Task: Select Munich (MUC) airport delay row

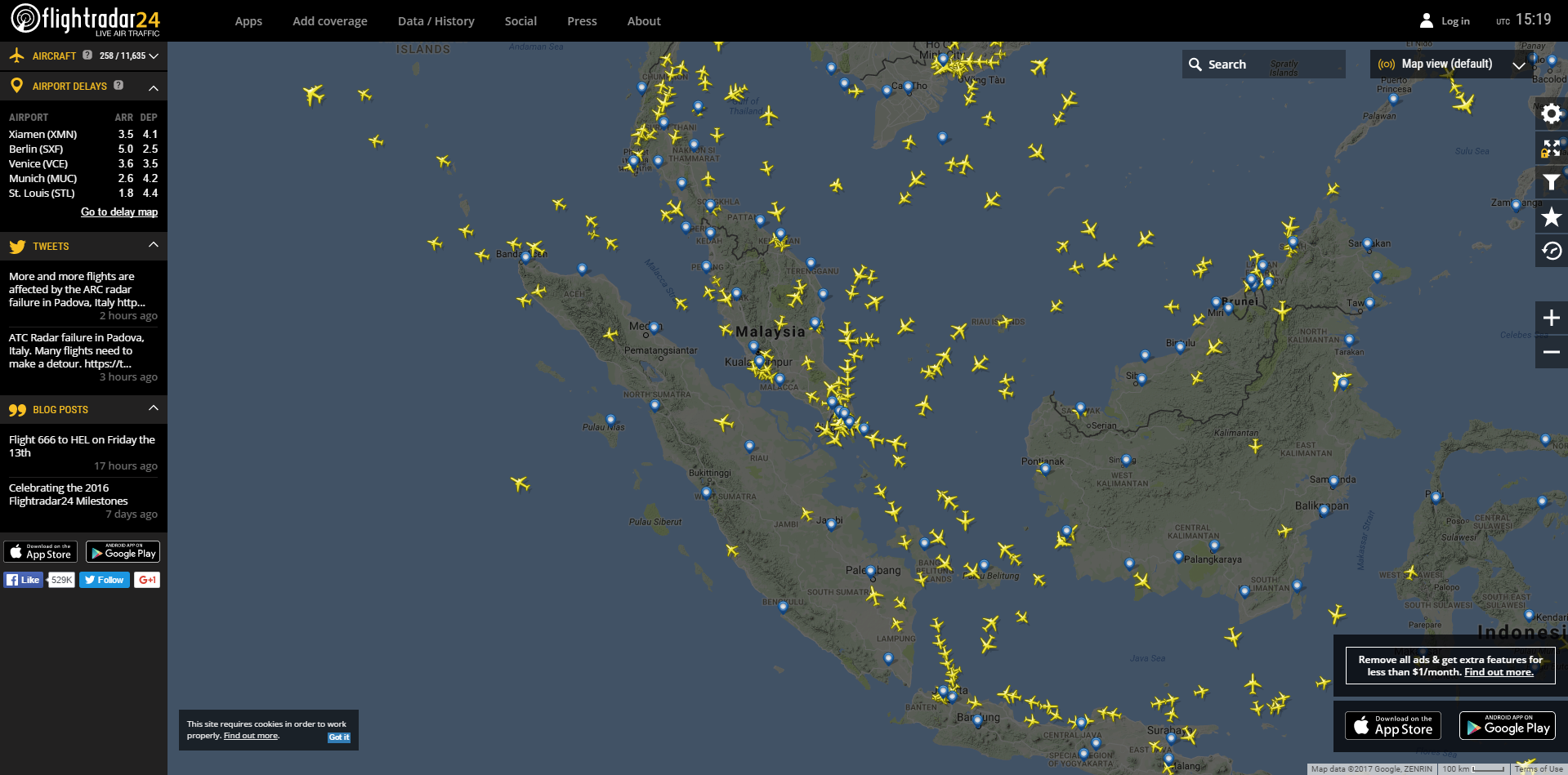Action: (x=83, y=178)
